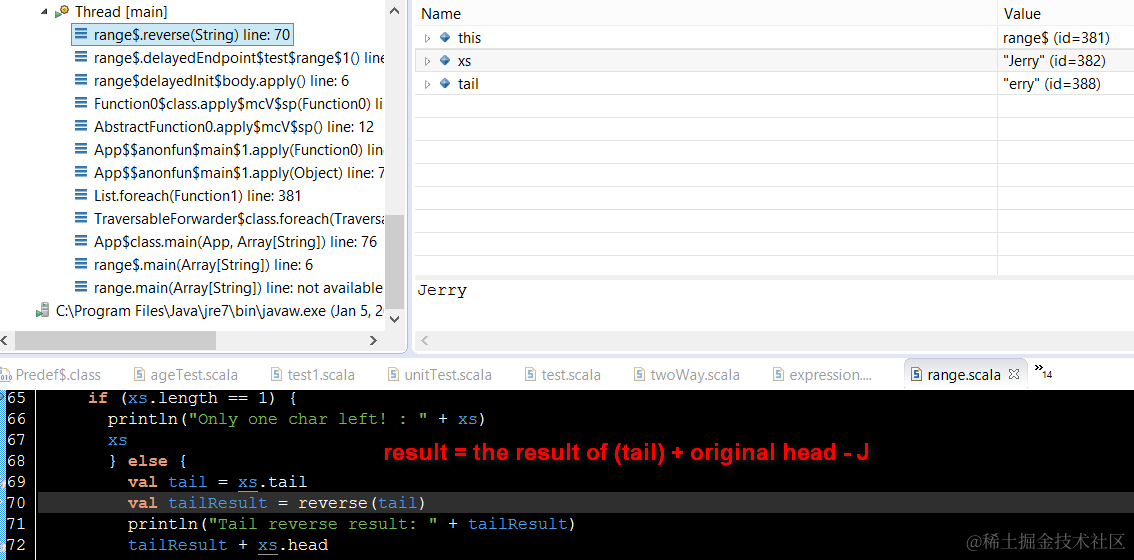This screenshot has width=1134, height=560.
Task: Collapse the Thread [main] node
Action: (44, 12)
